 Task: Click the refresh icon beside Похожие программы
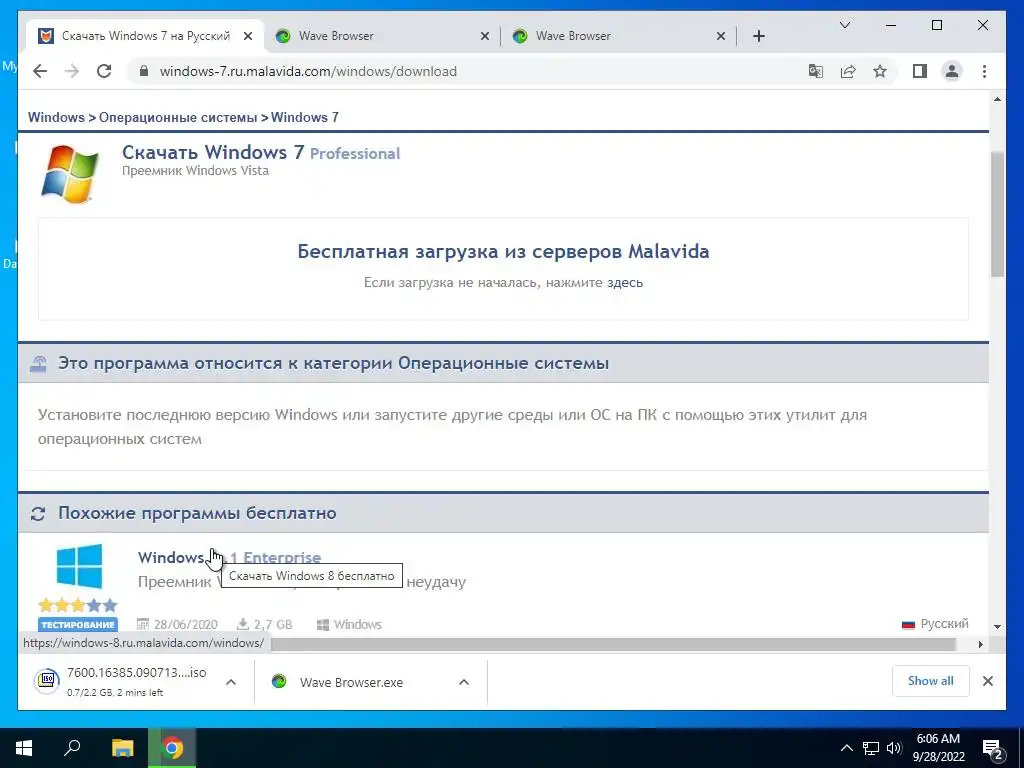(38, 514)
